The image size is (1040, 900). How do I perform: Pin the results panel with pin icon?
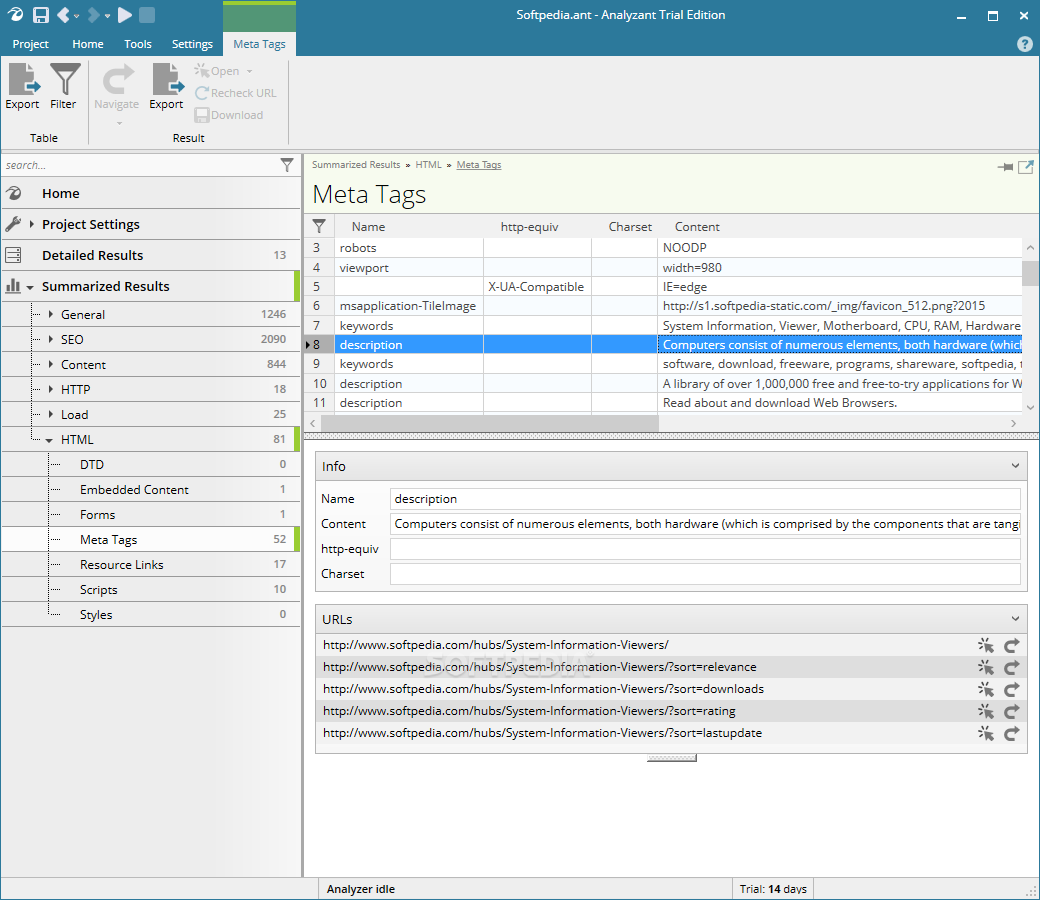[x=1005, y=167]
